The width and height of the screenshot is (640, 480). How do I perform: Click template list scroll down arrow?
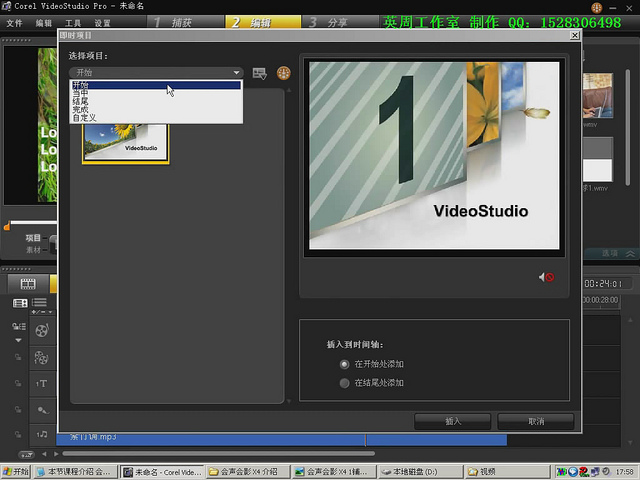click(289, 401)
